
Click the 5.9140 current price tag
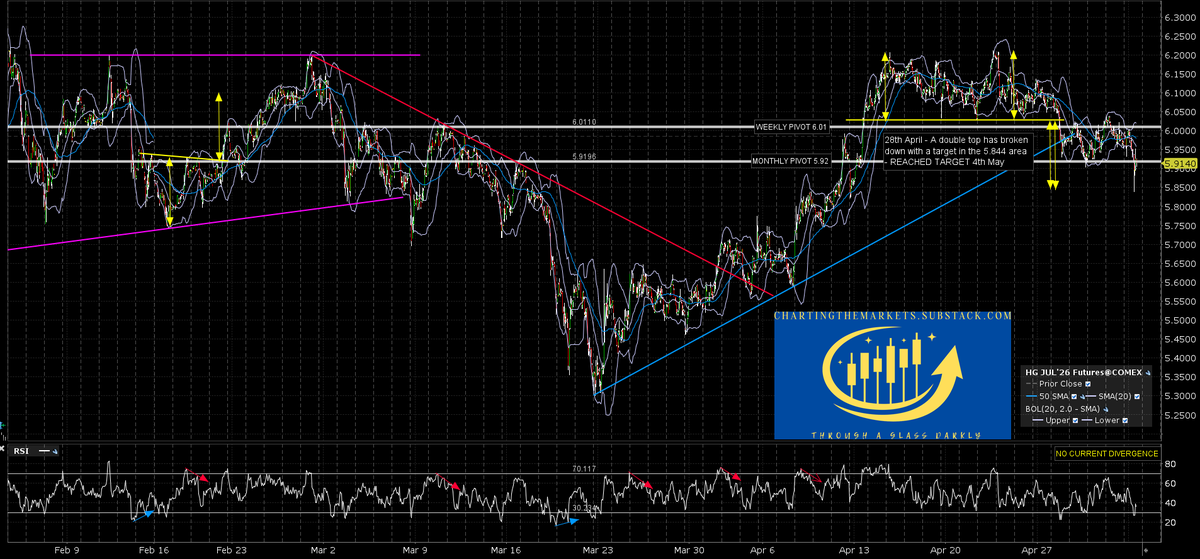coord(1180,161)
